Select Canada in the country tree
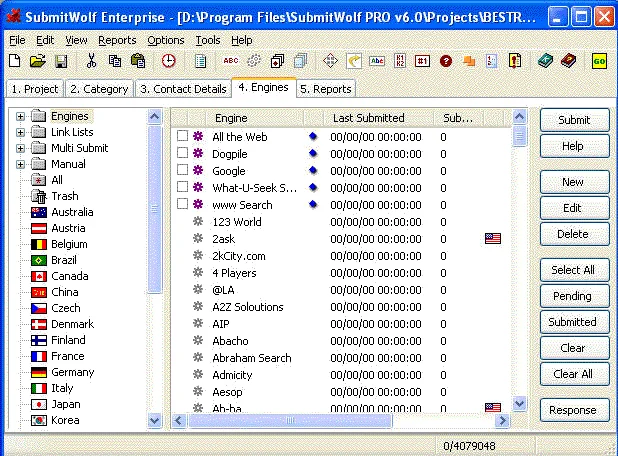 pyautogui.click(x=70, y=276)
